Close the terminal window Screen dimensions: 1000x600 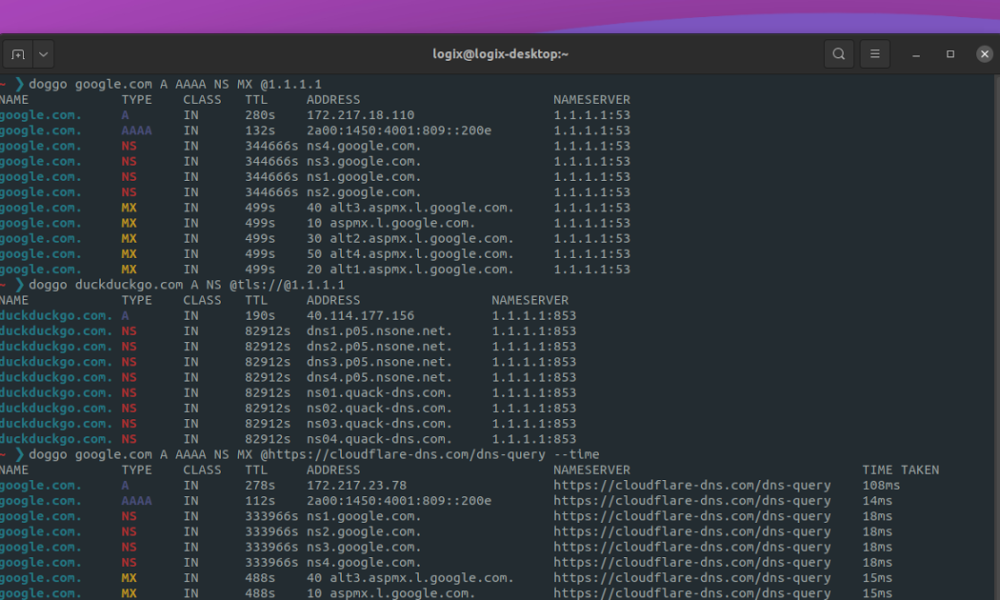[984, 54]
